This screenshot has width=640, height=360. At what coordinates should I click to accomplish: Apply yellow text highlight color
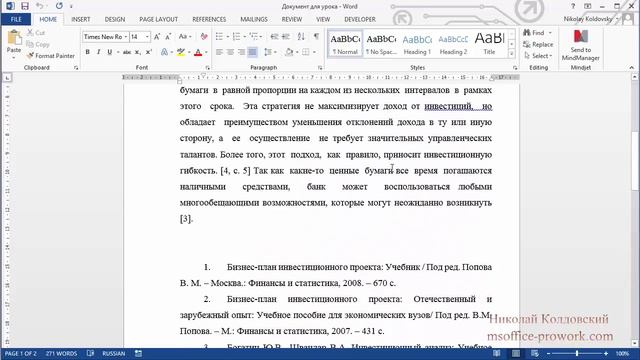(181, 52)
